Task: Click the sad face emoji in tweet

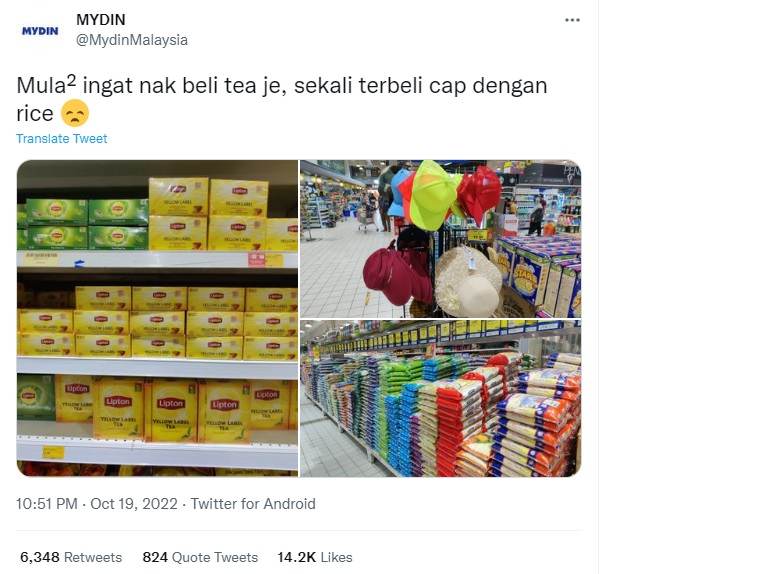Action: coord(75,113)
